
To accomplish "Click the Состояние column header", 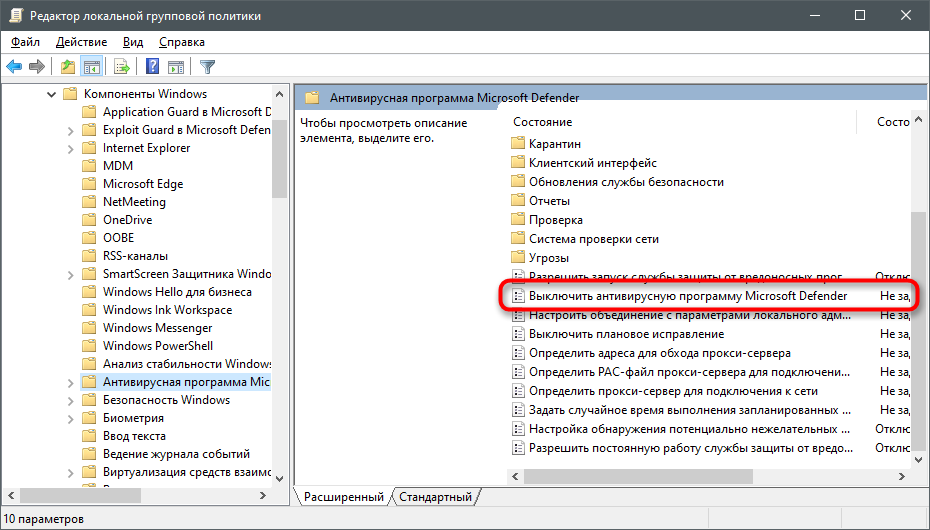I will pos(682,122).
